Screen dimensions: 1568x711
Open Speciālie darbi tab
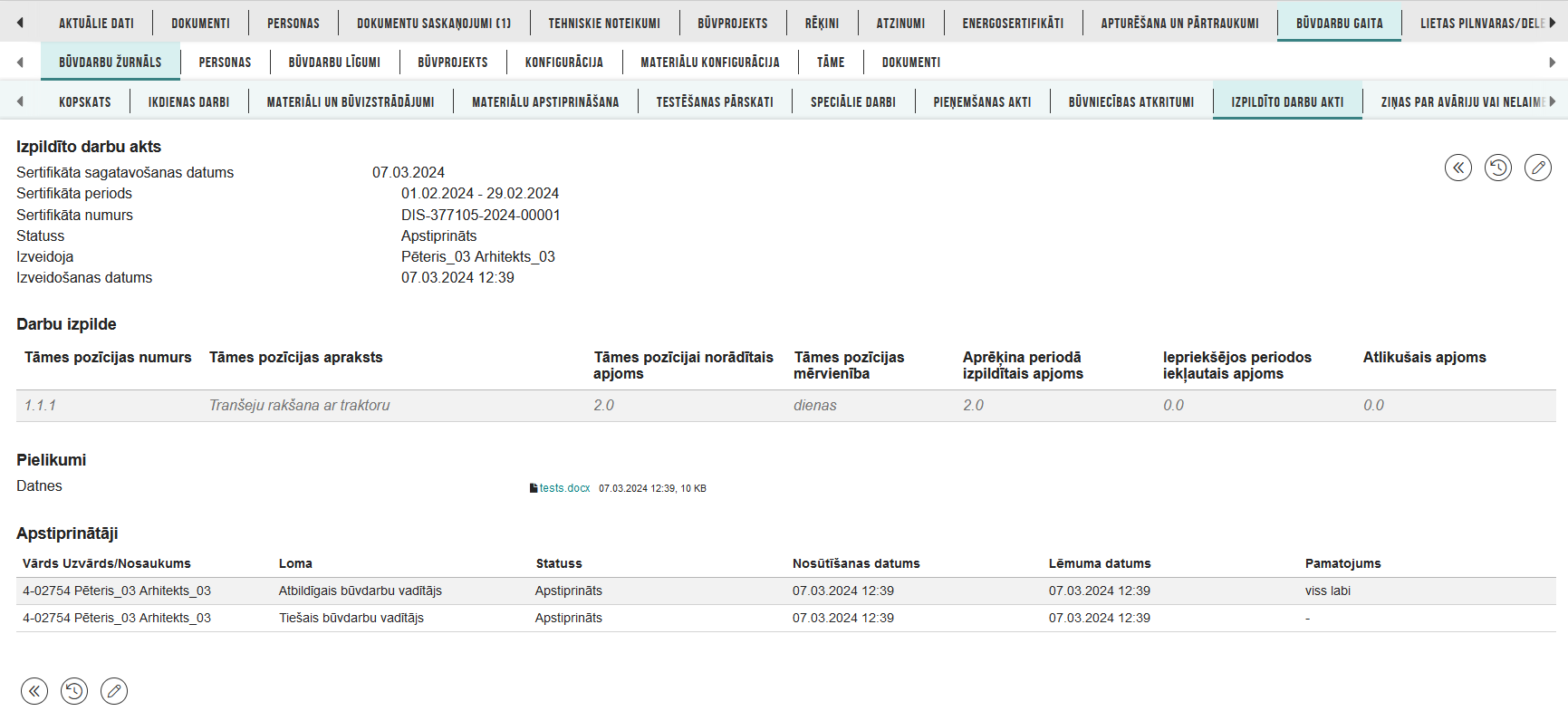pos(853,101)
